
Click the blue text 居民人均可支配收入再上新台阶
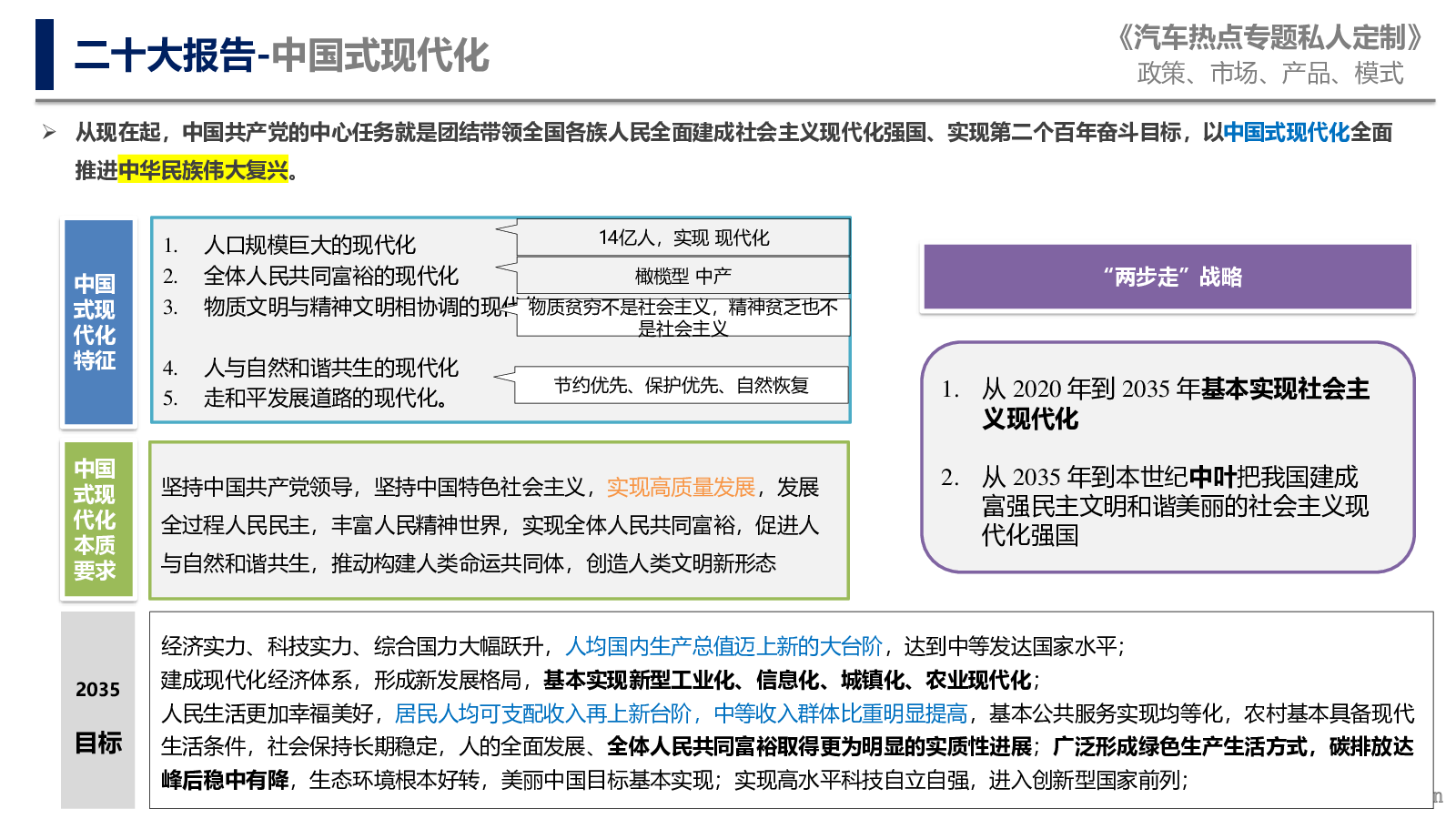(x=543, y=714)
